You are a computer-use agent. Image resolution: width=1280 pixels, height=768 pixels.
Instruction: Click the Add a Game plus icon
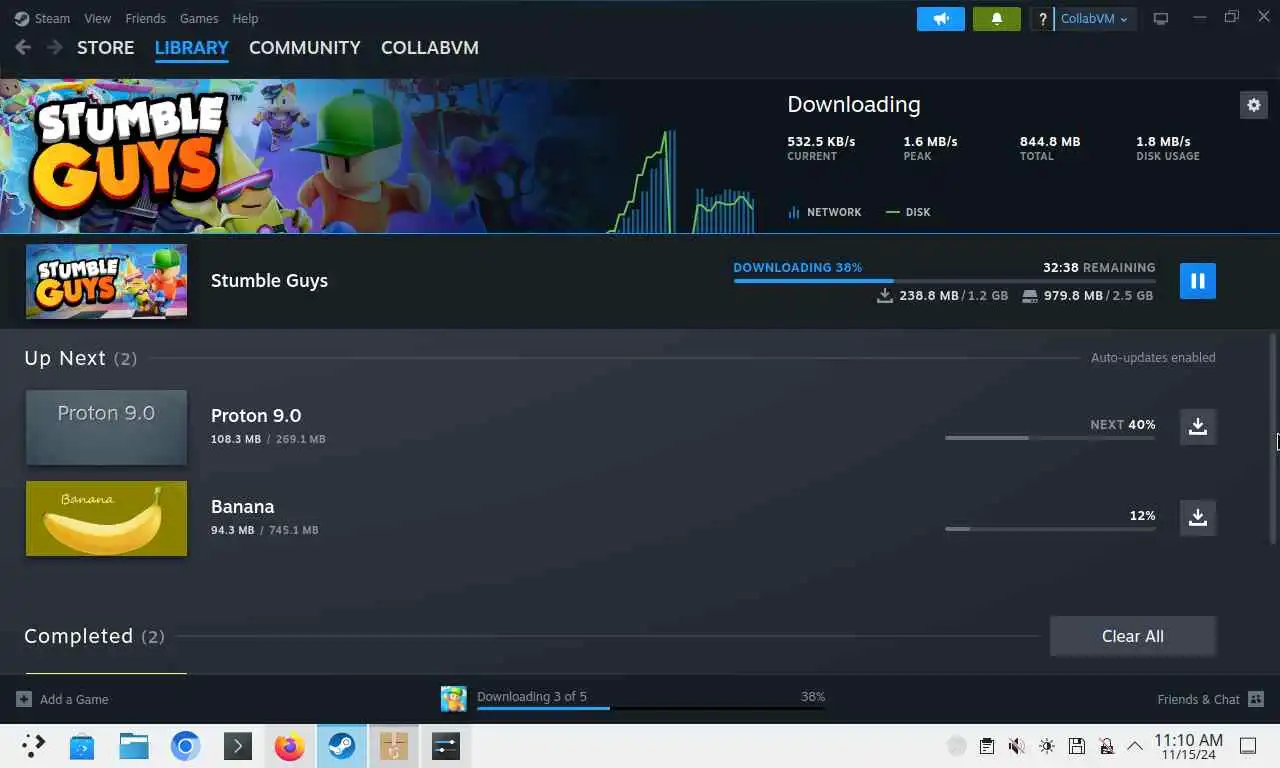pos(23,699)
